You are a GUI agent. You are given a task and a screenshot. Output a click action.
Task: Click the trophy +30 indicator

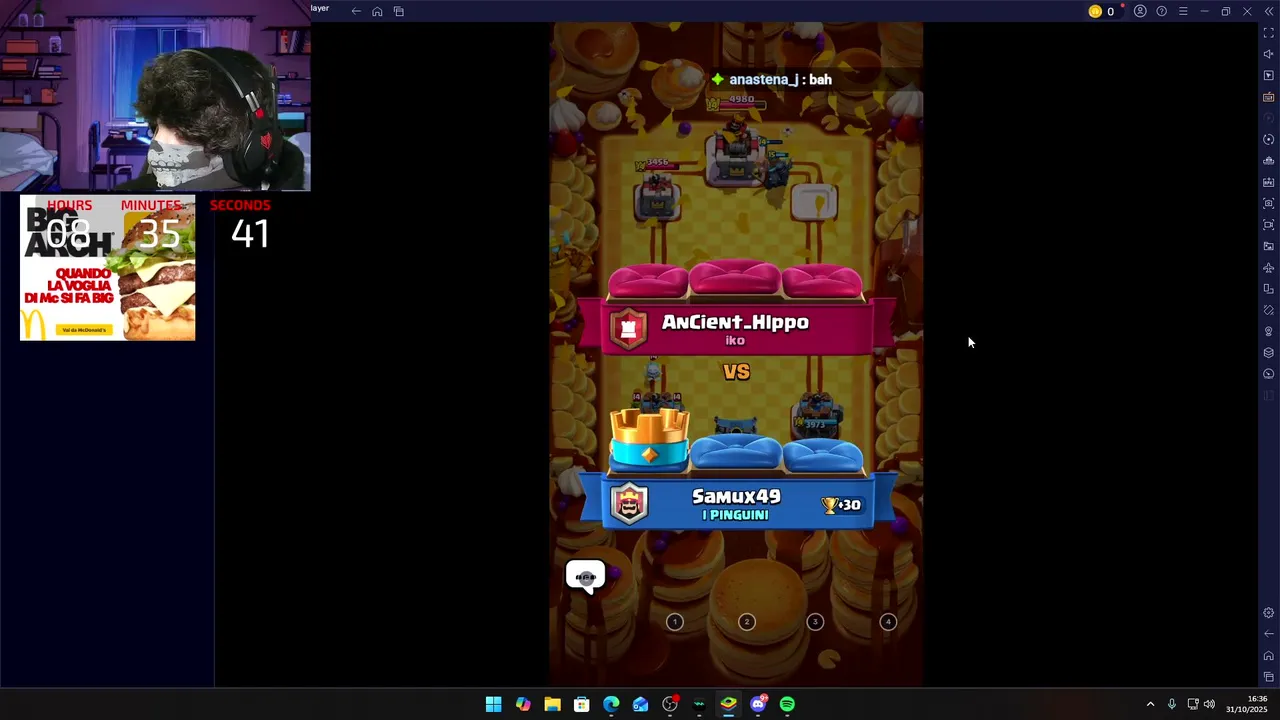(x=842, y=505)
